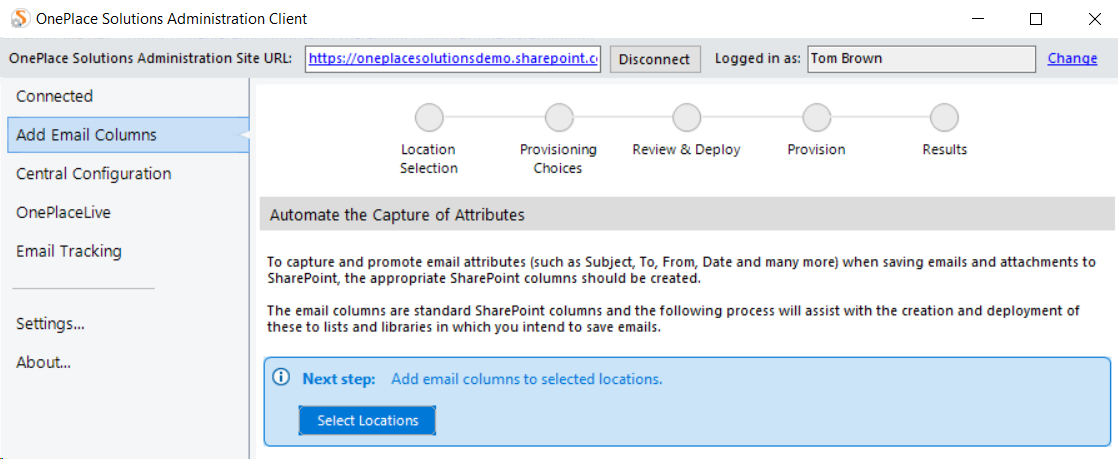Click the Review & Deploy step circle
This screenshot has width=1118, height=459.
[686, 118]
